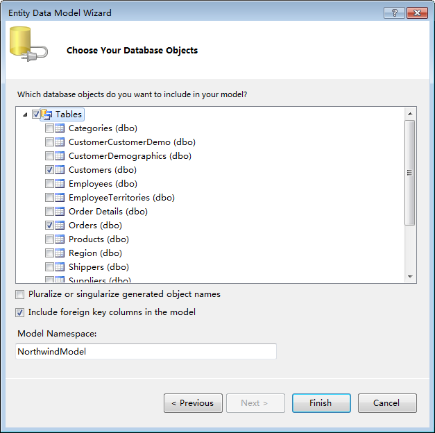Click the table icon beside CustomerCustomerDemo (dbo)

[60, 142]
